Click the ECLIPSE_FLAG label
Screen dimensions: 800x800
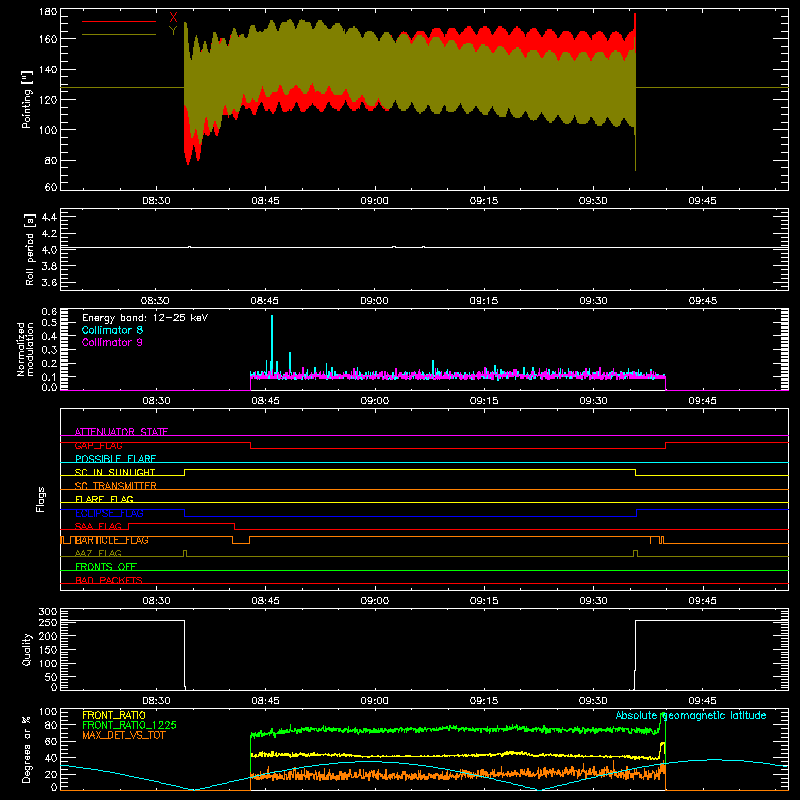coord(109,513)
